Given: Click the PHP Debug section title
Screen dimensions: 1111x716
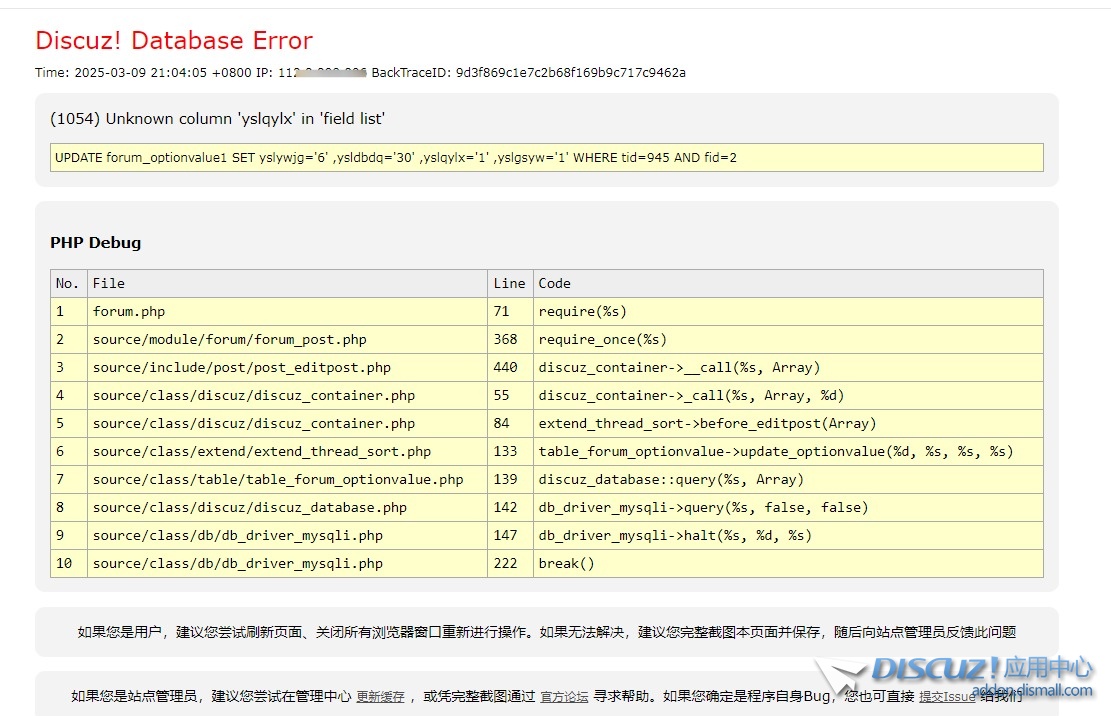Looking at the screenshot, I should click(x=96, y=243).
